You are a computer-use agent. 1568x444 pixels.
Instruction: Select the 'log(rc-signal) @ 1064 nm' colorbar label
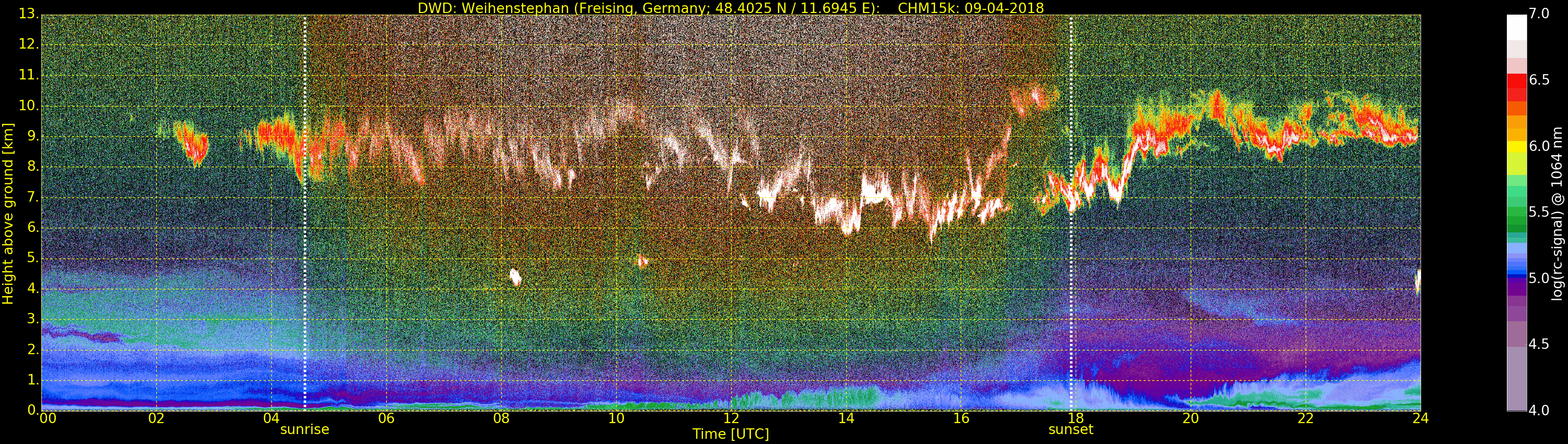coord(1557,214)
